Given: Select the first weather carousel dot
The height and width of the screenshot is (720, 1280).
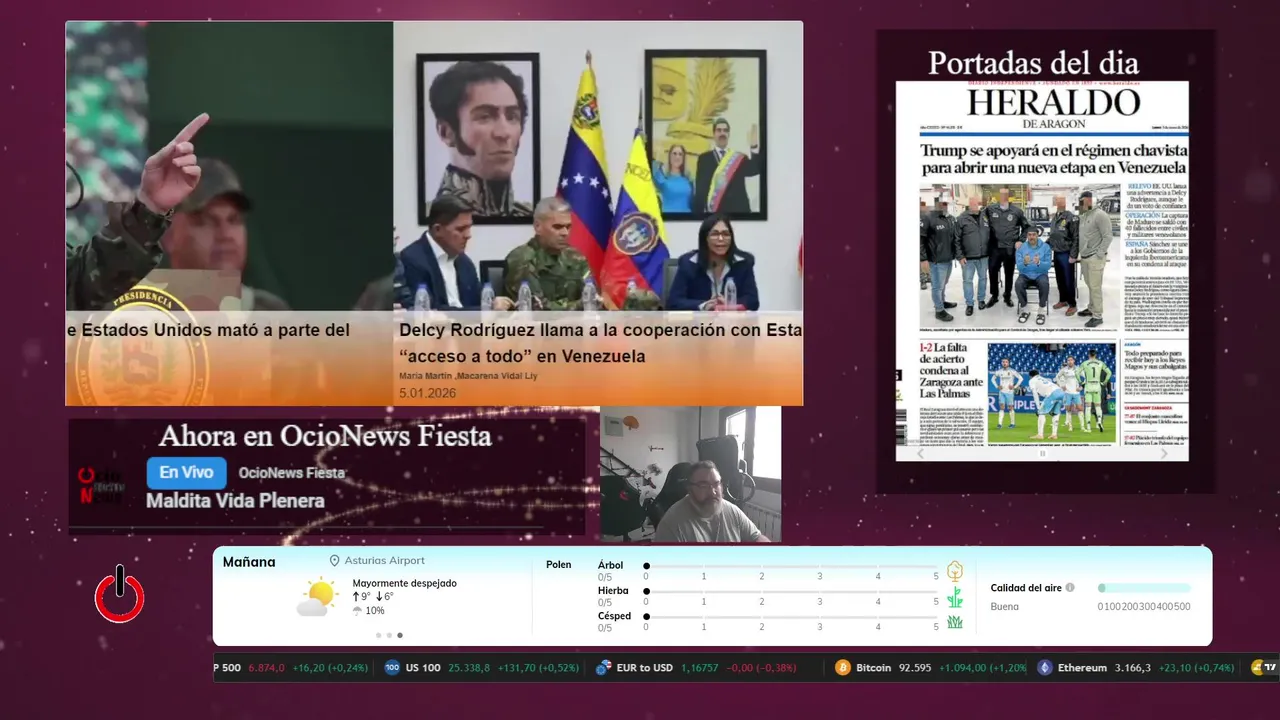Looking at the screenshot, I should pos(378,635).
